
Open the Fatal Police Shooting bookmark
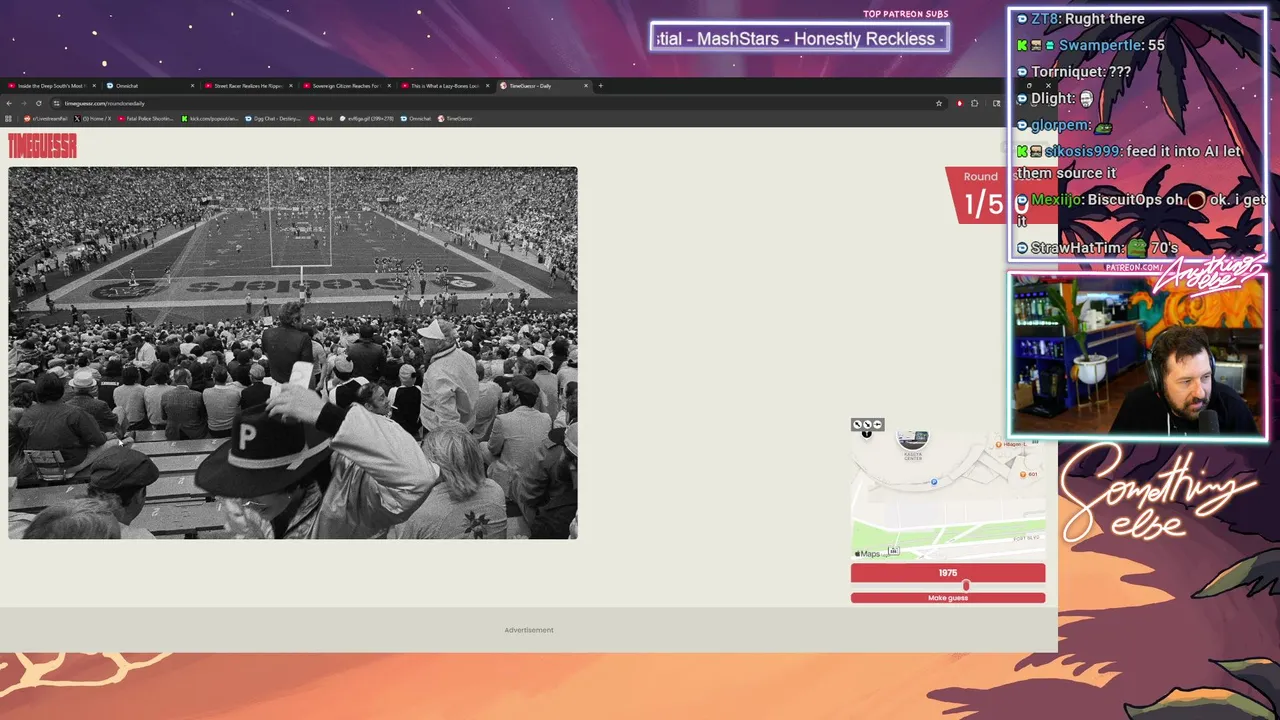tap(146, 118)
